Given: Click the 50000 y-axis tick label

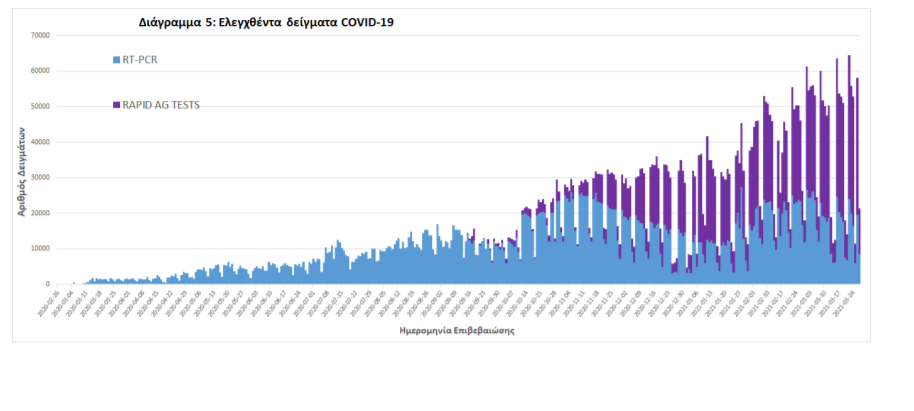Looking at the screenshot, I should (x=40, y=106).
